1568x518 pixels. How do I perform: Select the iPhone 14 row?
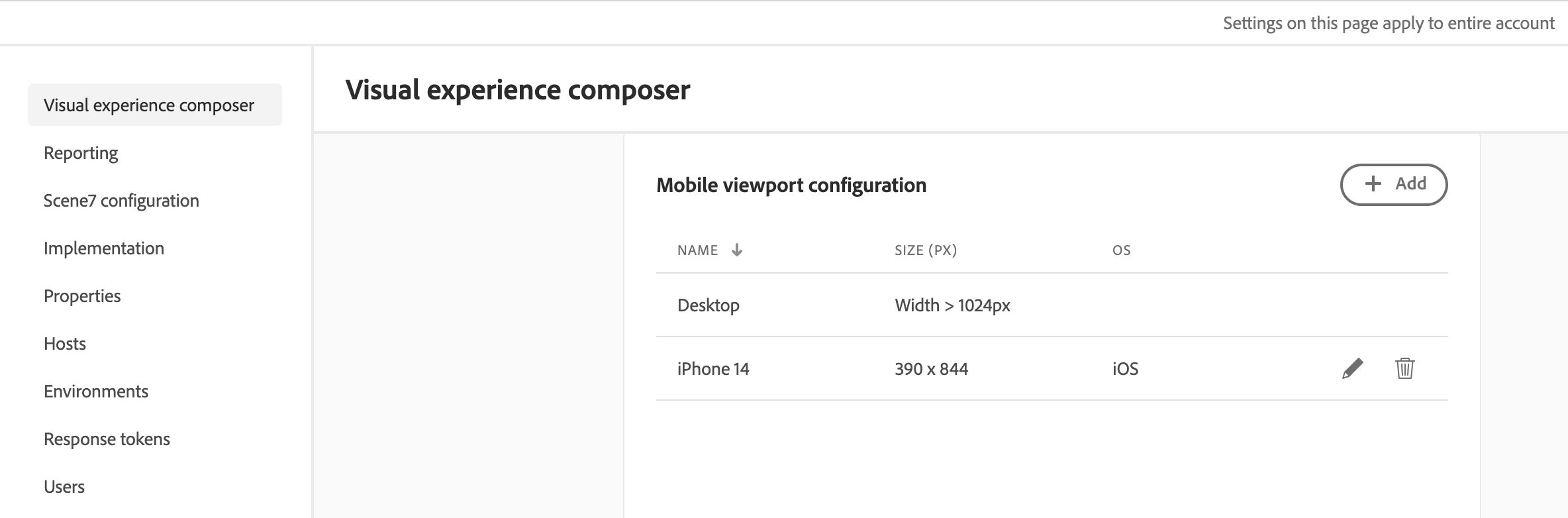point(1052,369)
